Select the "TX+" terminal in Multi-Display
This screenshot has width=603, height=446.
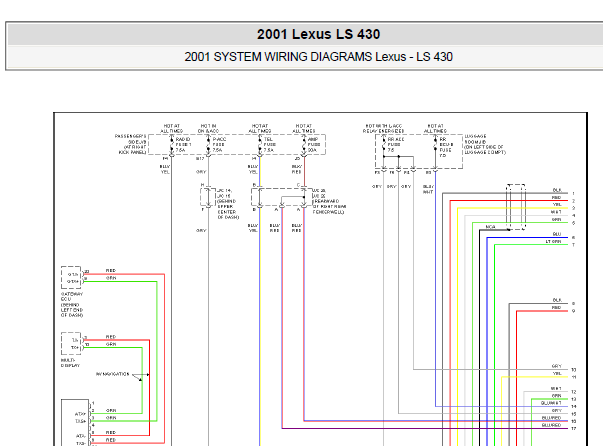click(75, 348)
